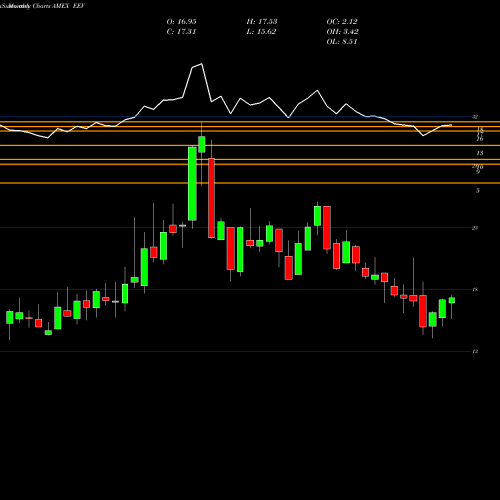Viewport: 500px width, 500px height.
Task: Click the 'H: 17.53' high value
Action: [262, 22]
